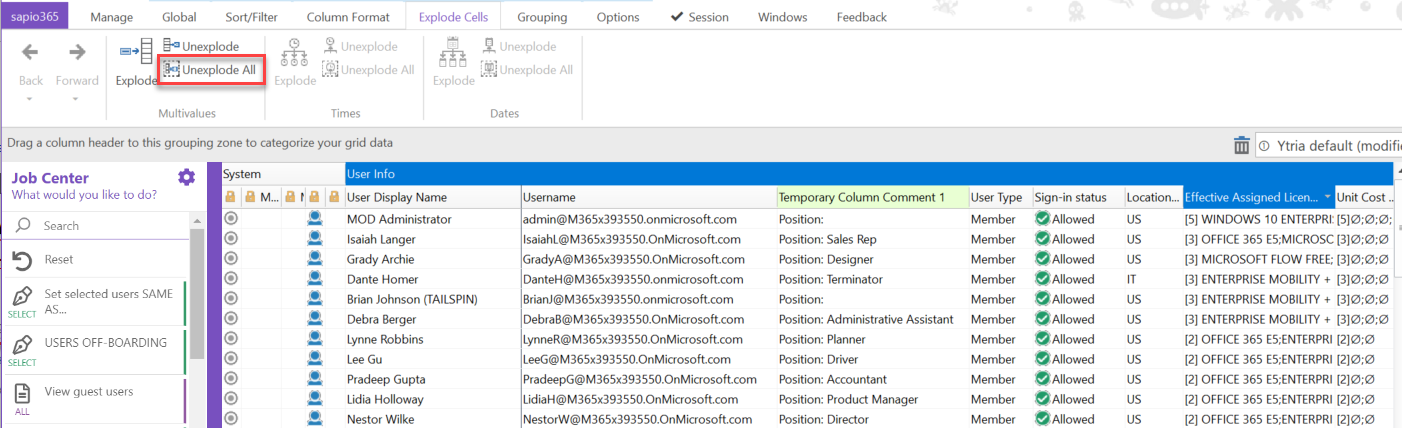Open Effective Assigned Licenses column filter arrow

click(x=1327, y=197)
